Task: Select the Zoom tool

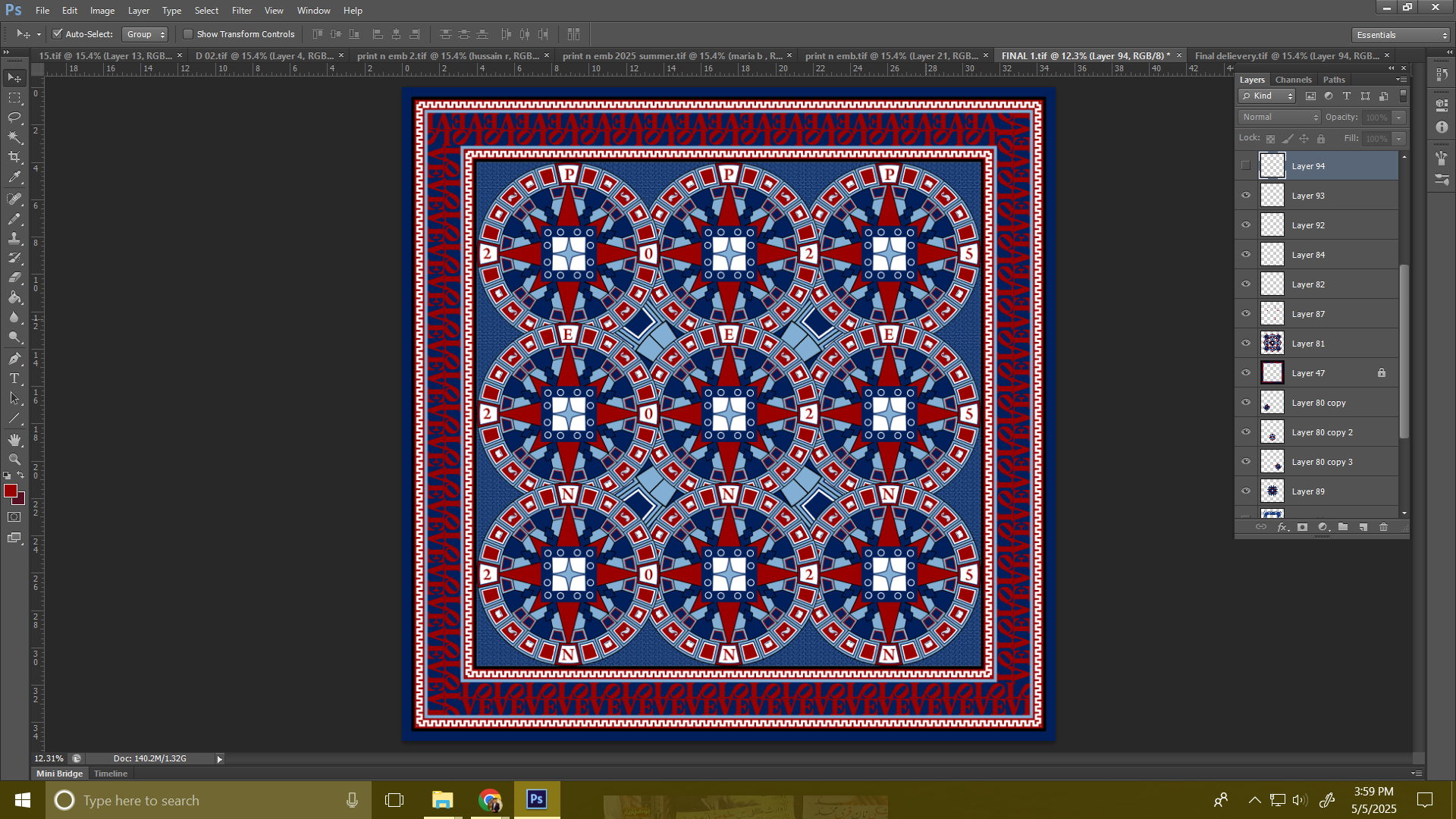Action: pos(14,460)
